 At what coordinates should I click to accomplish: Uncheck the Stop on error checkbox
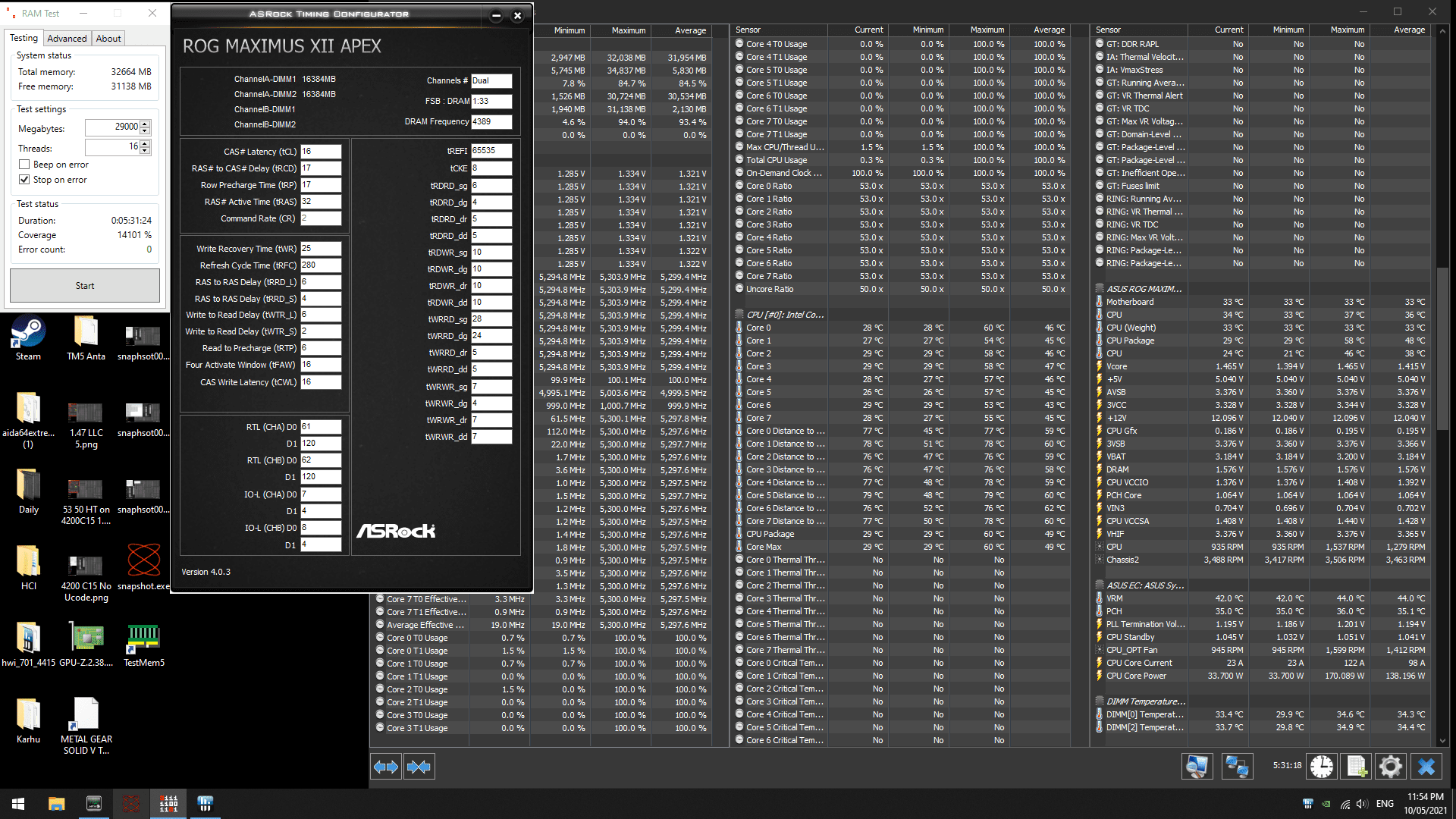pyautogui.click(x=24, y=180)
